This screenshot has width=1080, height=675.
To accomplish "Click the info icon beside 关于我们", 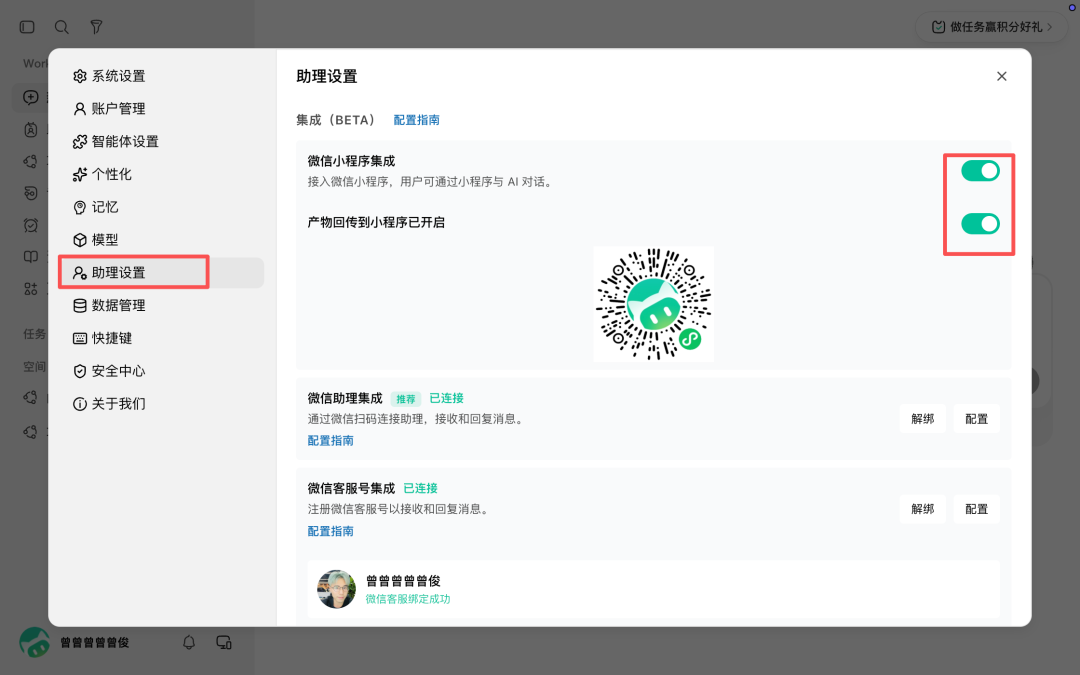I will (80, 404).
